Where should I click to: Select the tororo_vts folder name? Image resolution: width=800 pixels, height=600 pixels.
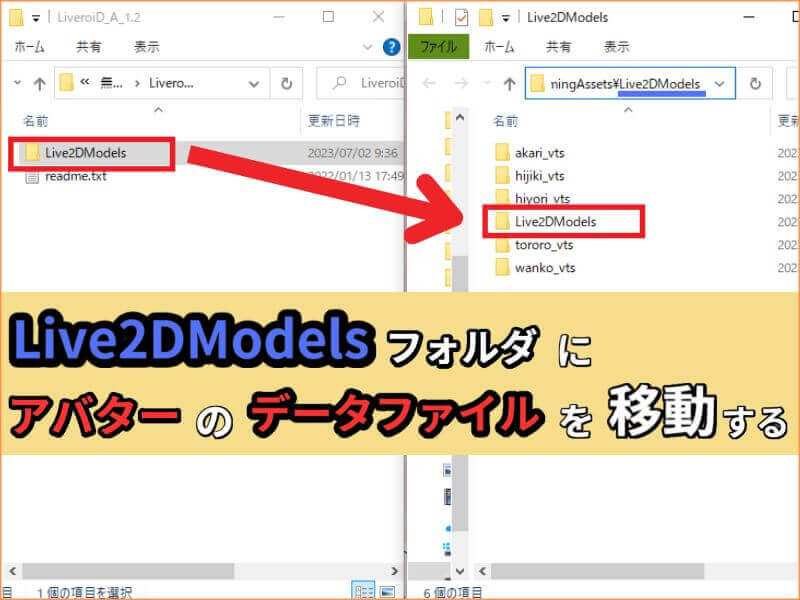click(544, 245)
